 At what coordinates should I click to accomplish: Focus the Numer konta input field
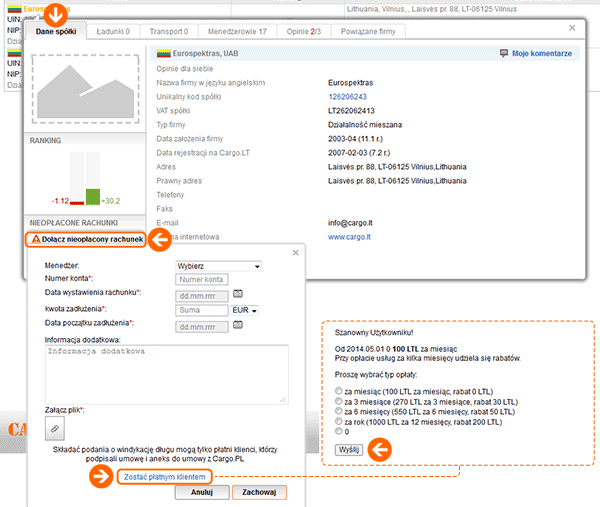point(202,280)
